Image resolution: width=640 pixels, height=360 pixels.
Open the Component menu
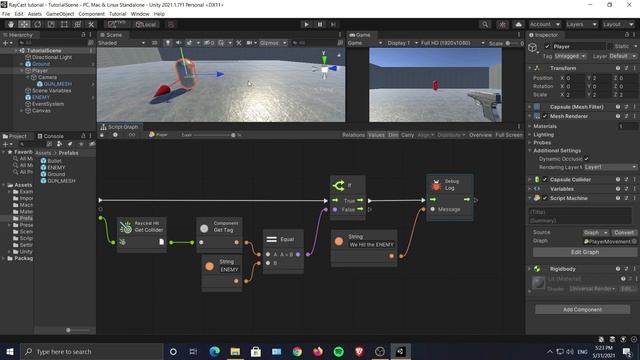91,14
